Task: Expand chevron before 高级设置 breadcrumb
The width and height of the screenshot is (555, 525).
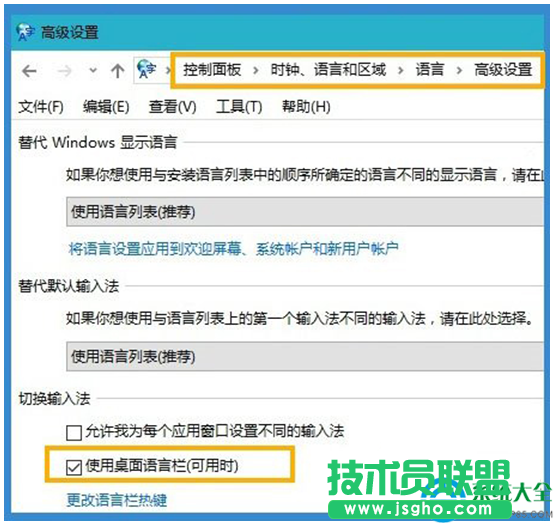Action: [x=459, y=70]
